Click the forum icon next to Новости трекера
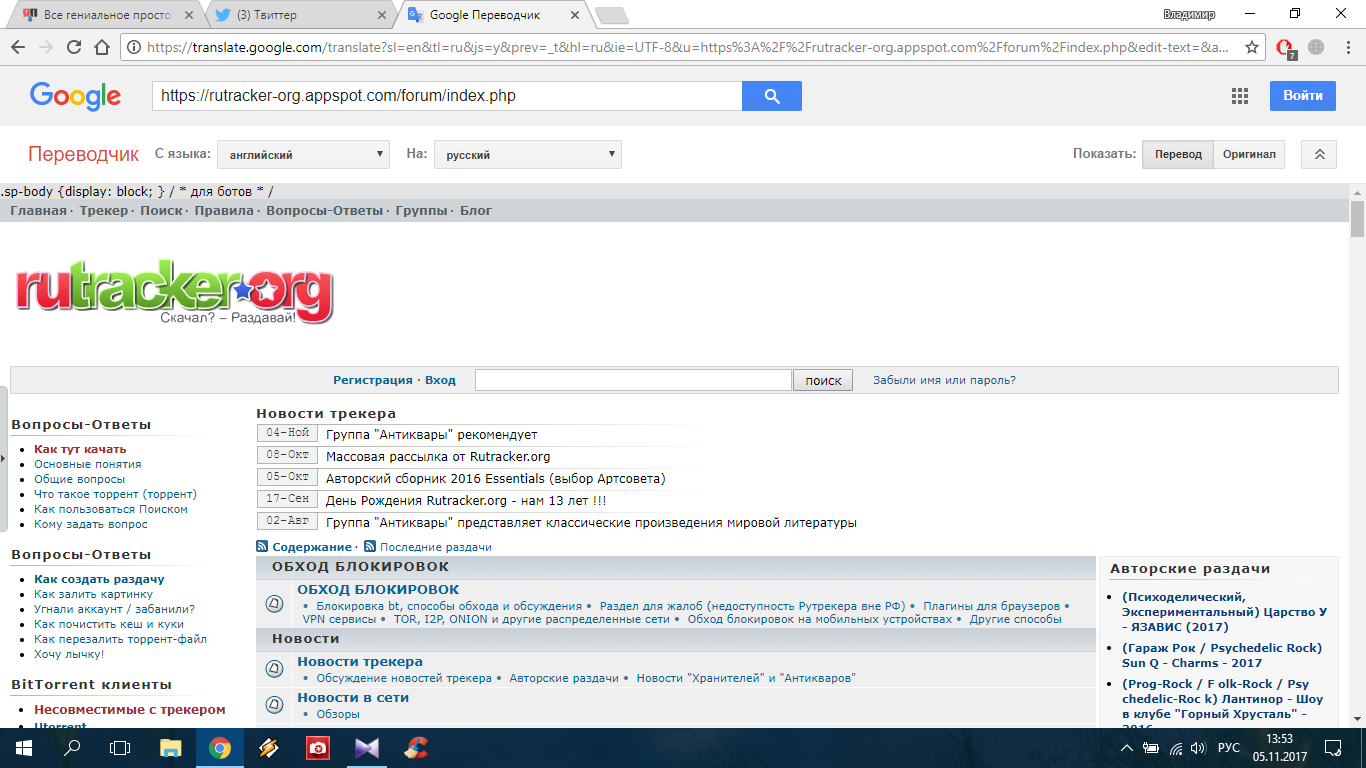Viewport: 1366px width, 768px height. (x=274, y=669)
